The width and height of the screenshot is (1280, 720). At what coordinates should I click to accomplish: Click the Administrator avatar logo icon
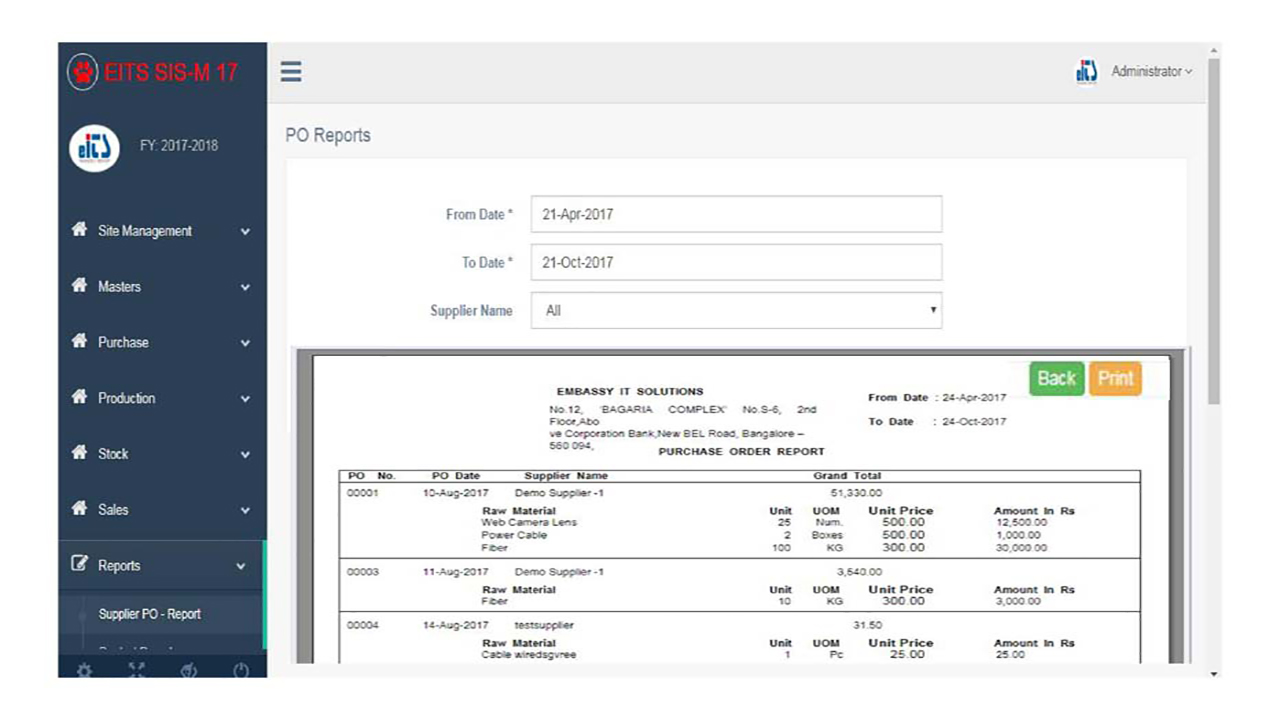click(1086, 71)
